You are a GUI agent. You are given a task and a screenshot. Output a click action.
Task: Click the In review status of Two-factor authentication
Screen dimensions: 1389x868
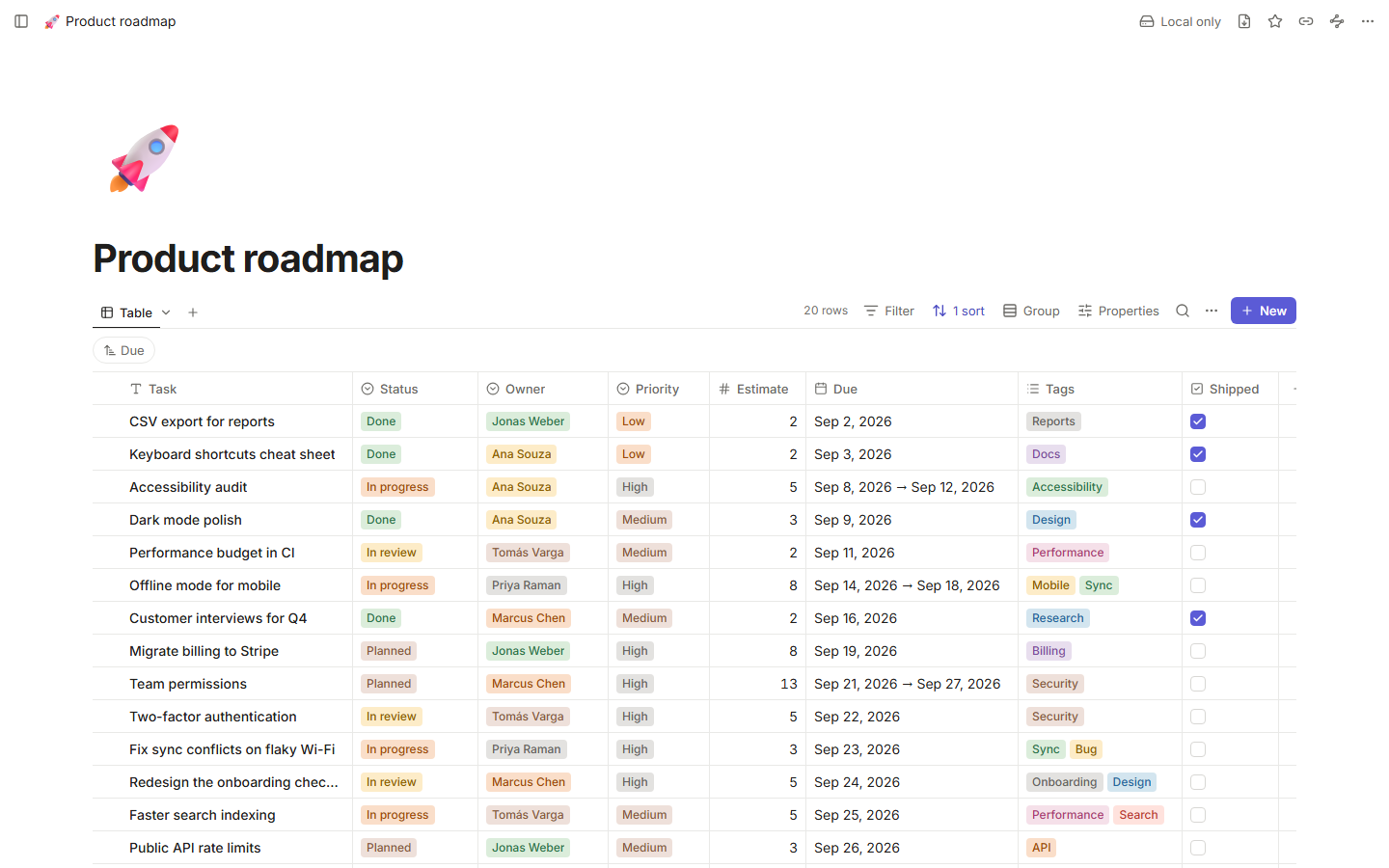coord(392,717)
